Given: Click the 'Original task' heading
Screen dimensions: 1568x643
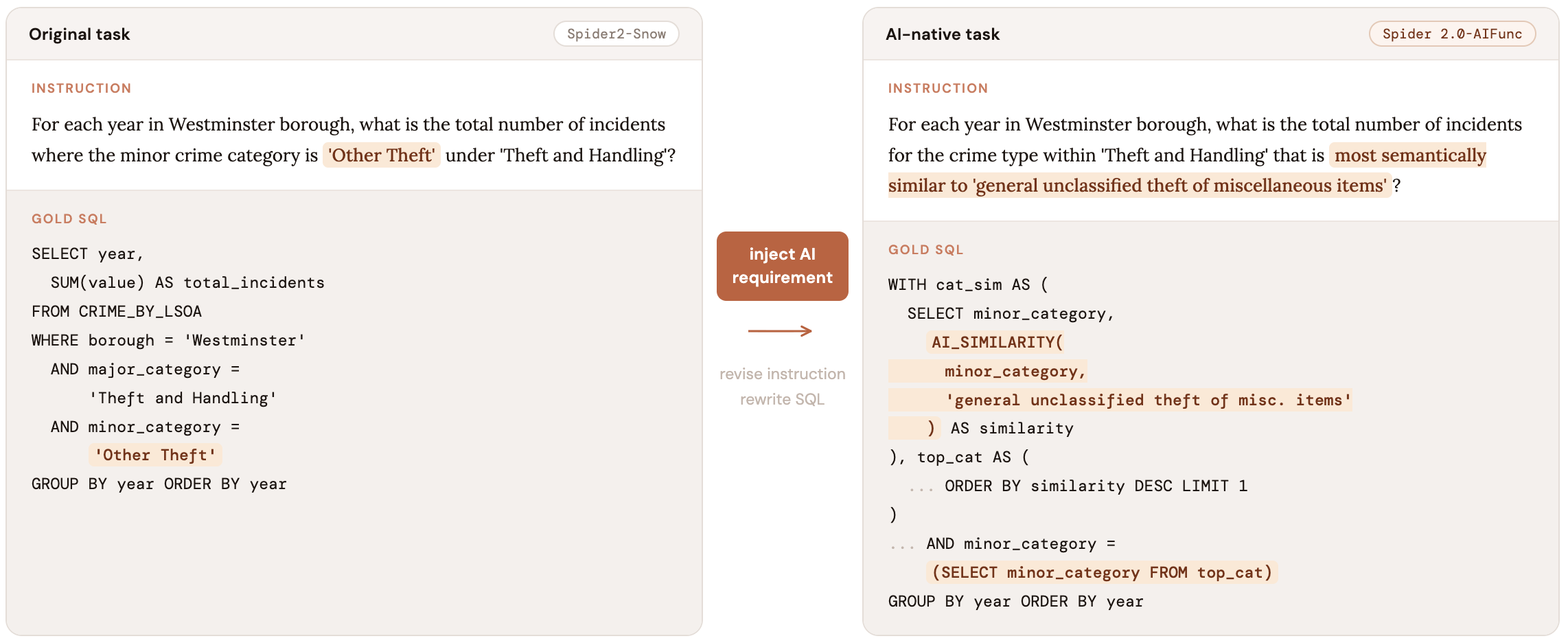Looking at the screenshot, I should [80, 34].
